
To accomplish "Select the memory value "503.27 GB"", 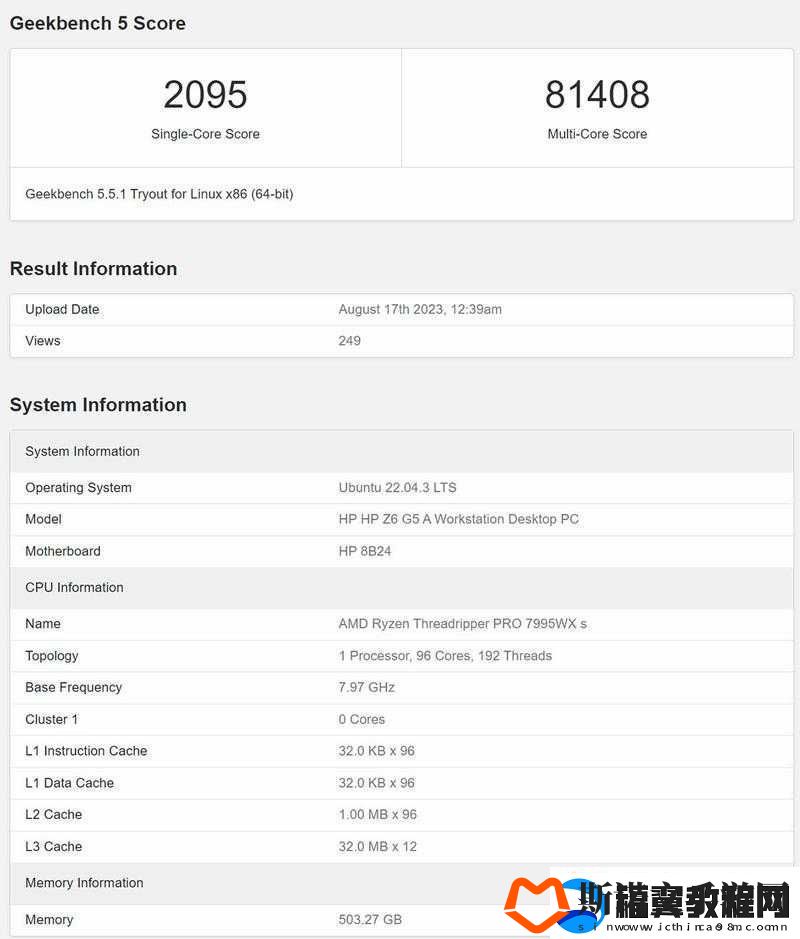I will pyautogui.click(x=370, y=919).
